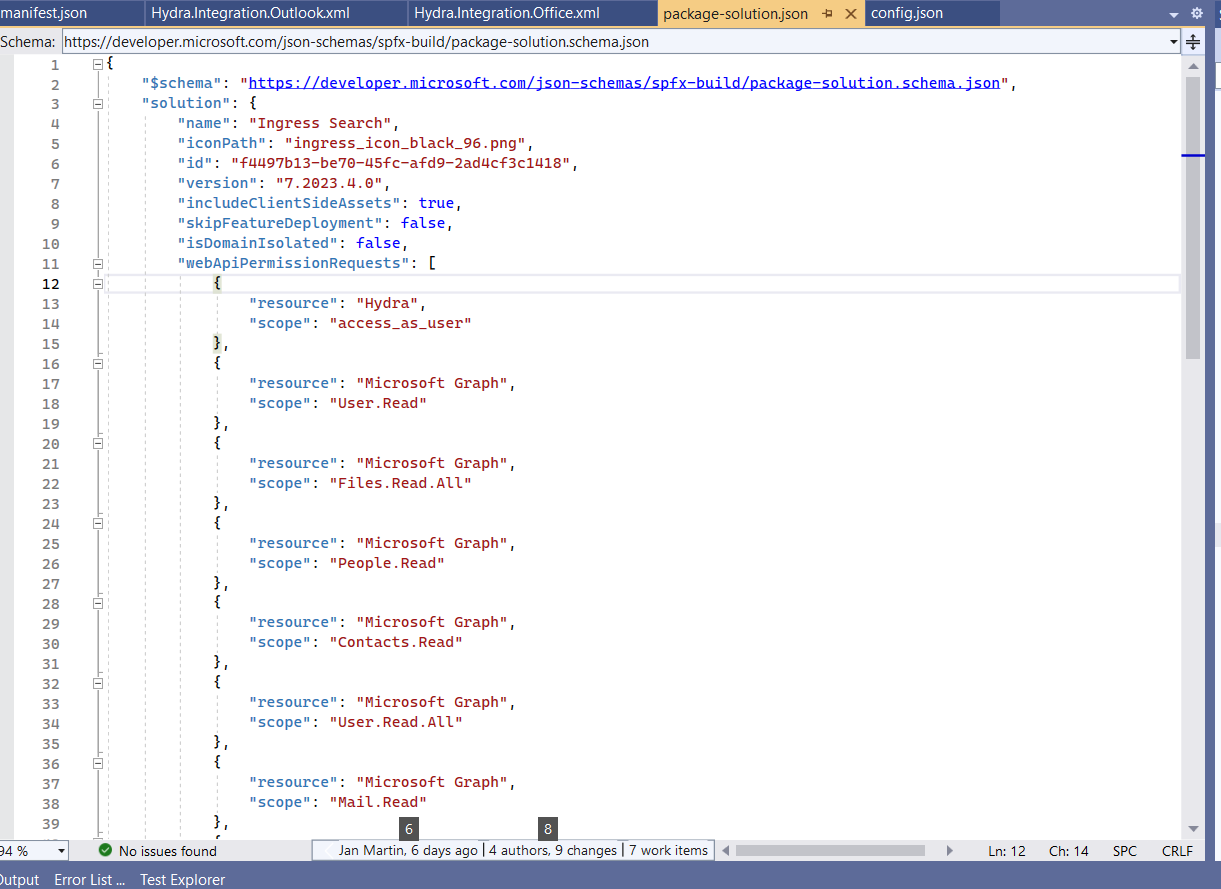Switch to the Hydra.Integration.Outlook.xml tab

pyautogui.click(x=250, y=13)
